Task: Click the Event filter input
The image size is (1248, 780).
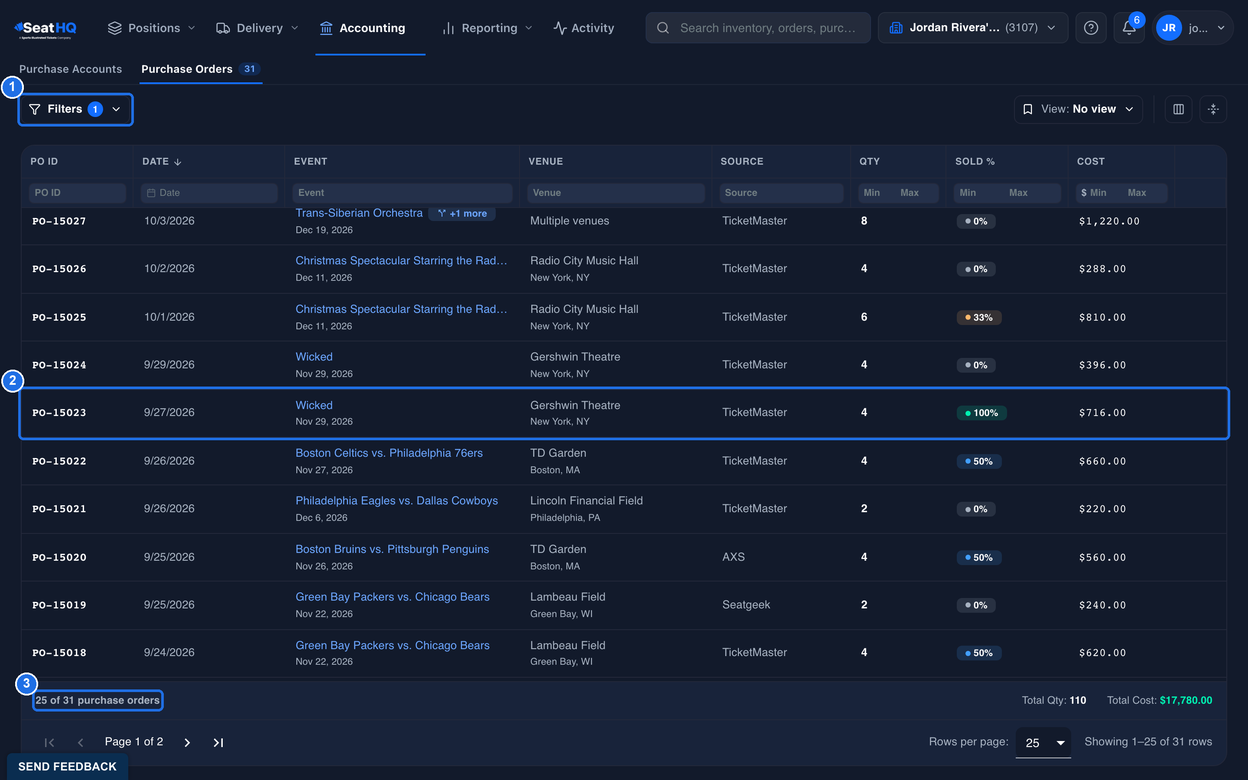Action: (x=402, y=193)
